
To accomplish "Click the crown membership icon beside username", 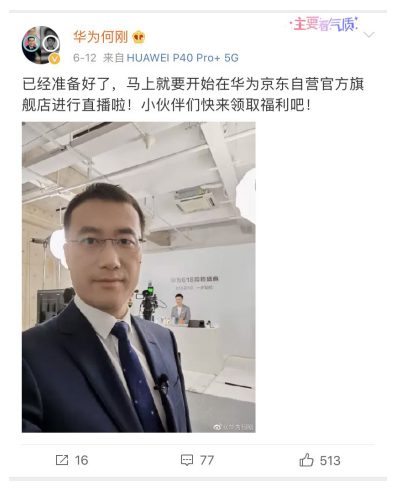I will [139, 37].
